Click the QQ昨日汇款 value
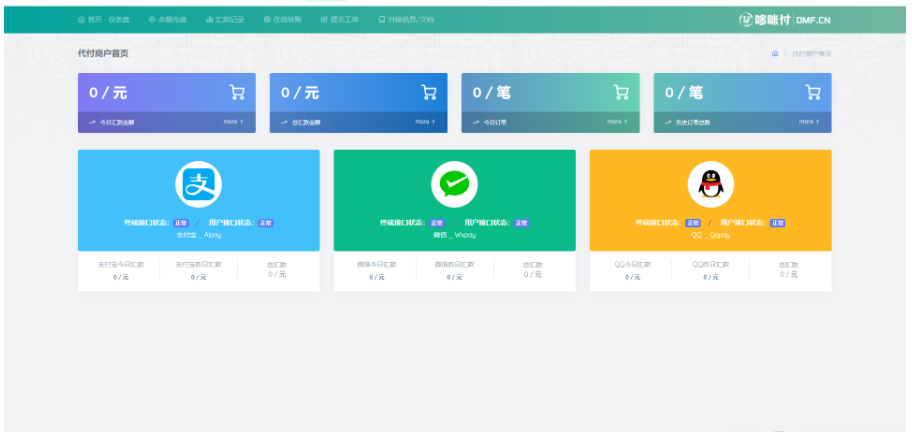912x432 pixels. click(710, 277)
